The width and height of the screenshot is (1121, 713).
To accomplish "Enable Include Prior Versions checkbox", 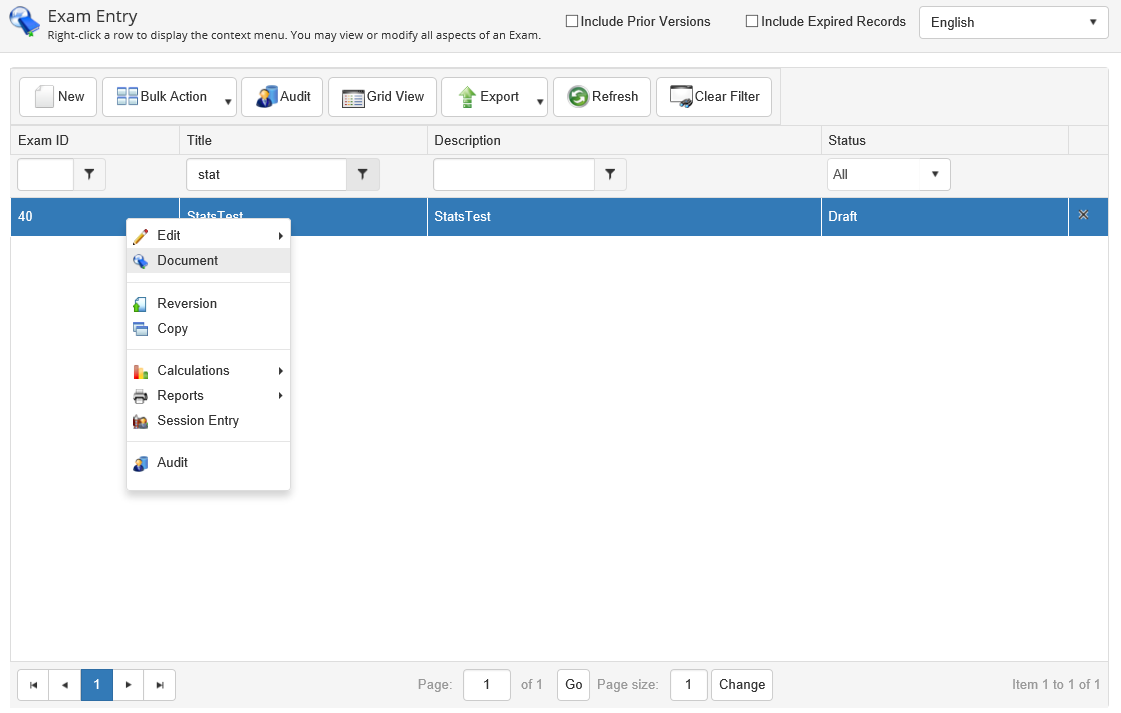I will [x=572, y=21].
